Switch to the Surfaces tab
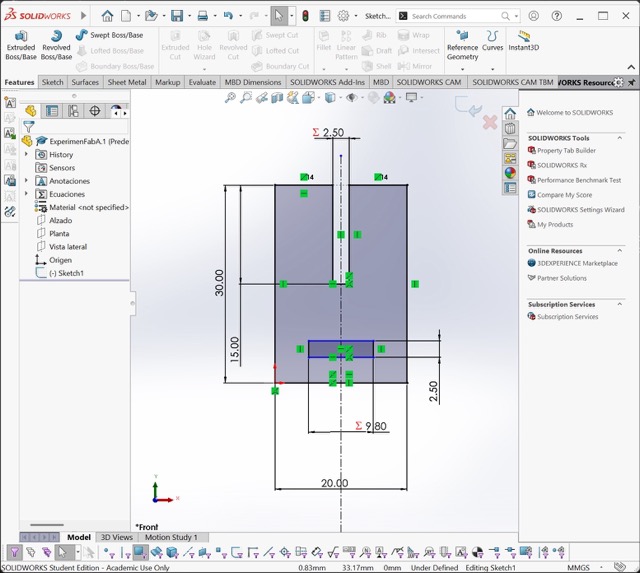The height and width of the screenshot is (573, 640). 85,82
